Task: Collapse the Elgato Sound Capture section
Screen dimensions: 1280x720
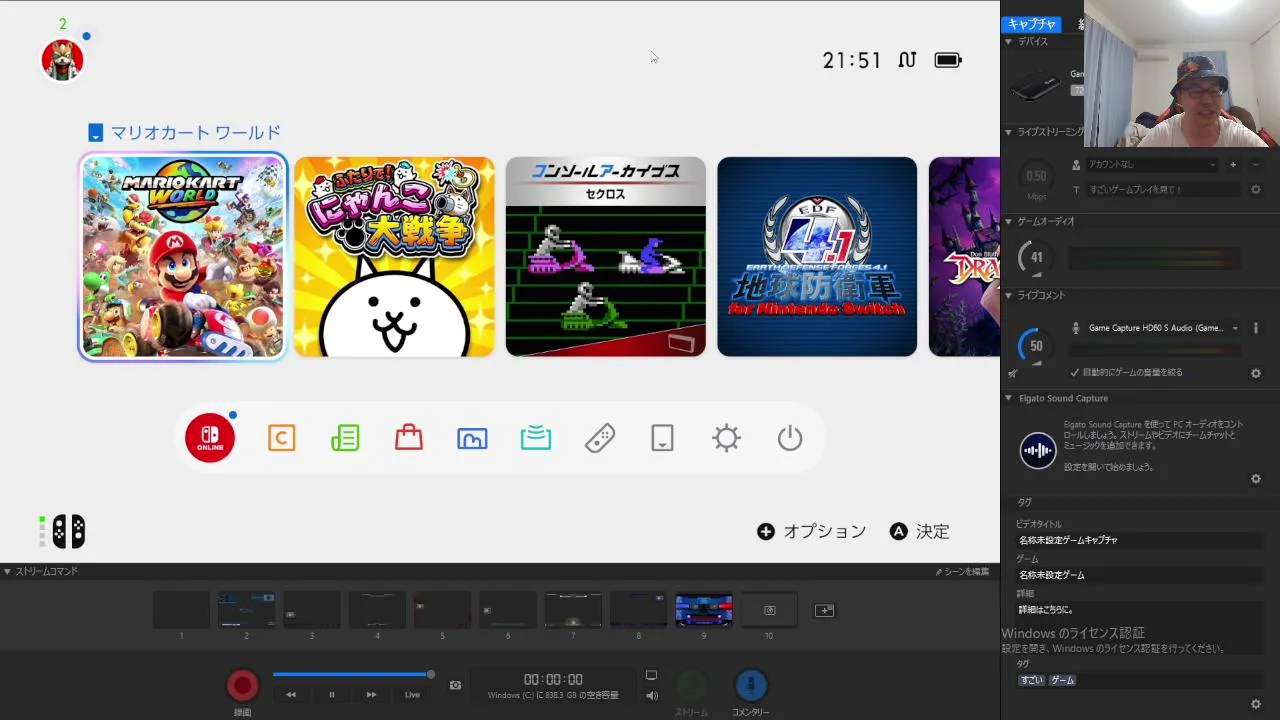Action: pyautogui.click(x=1008, y=398)
